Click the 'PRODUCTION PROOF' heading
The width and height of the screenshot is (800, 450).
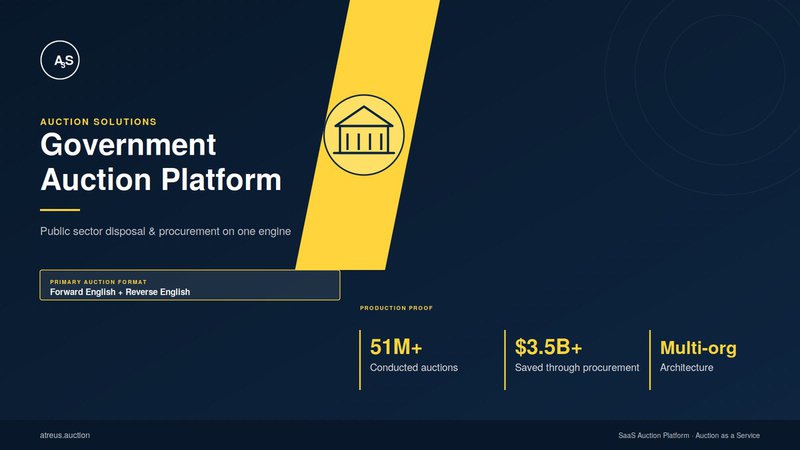pyautogui.click(x=396, y=308)
